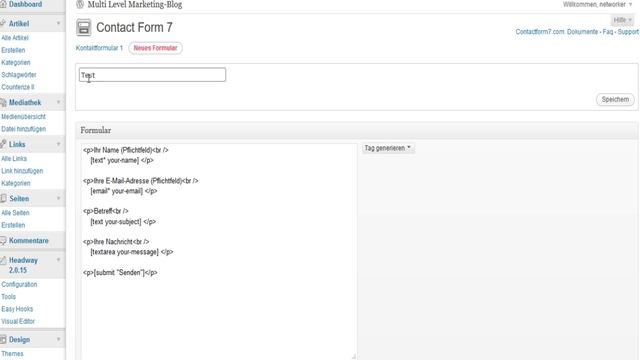Click the WordPress logo icon
The image size is (640, 360).
coord(80,4)
